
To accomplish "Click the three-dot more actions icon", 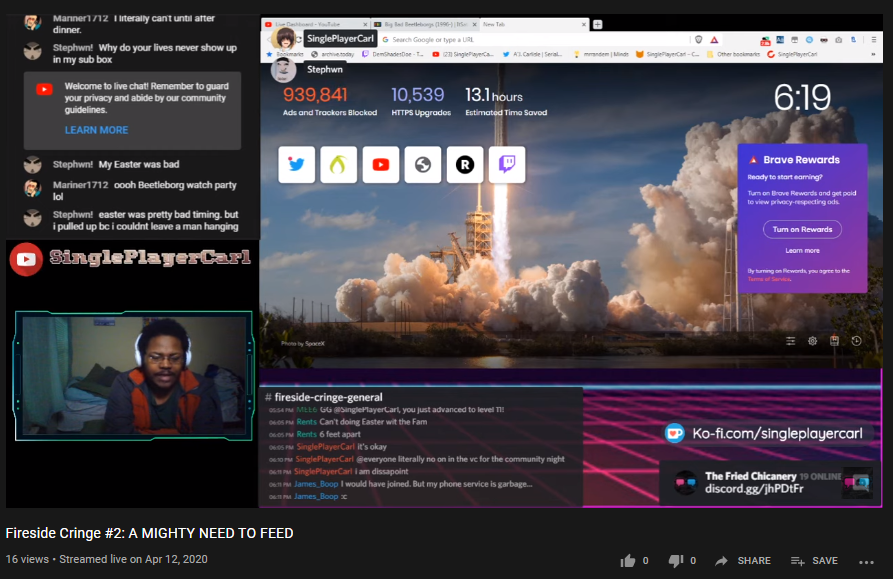I will point(866,562).
